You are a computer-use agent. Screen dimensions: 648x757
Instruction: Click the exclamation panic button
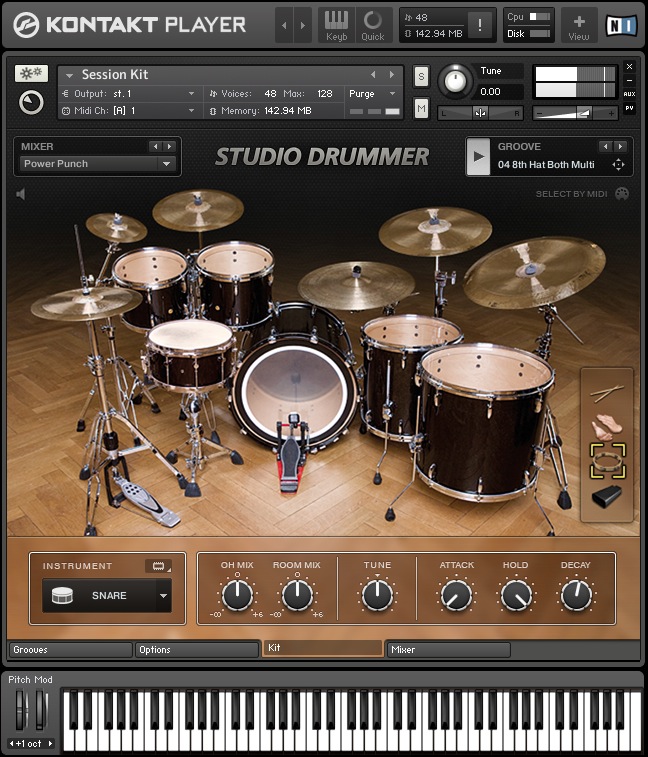click(479, 25)
